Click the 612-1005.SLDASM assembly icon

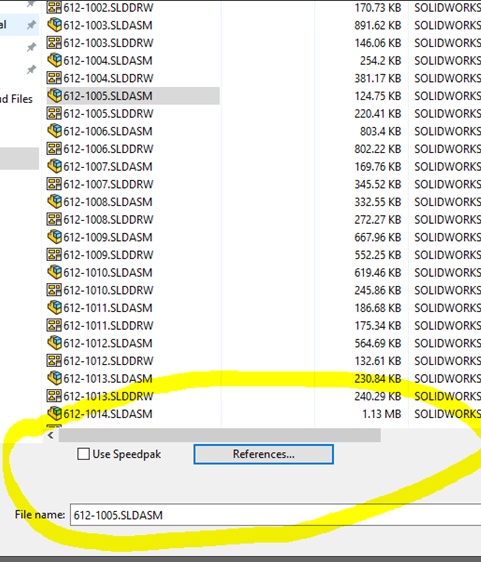54,95
